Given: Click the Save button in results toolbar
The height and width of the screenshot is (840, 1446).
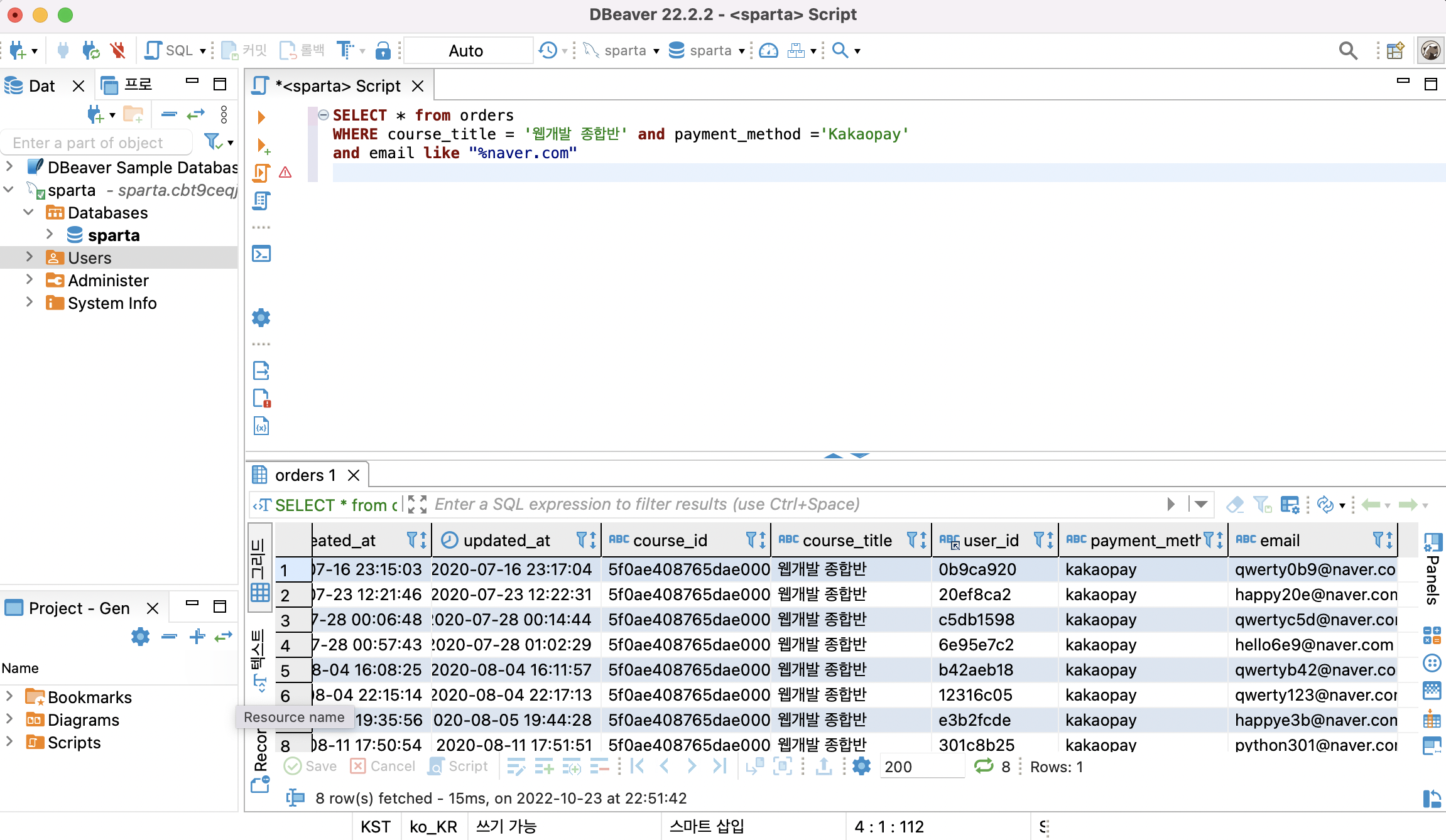Looking at the screenshot, I should tap(311, 766).
